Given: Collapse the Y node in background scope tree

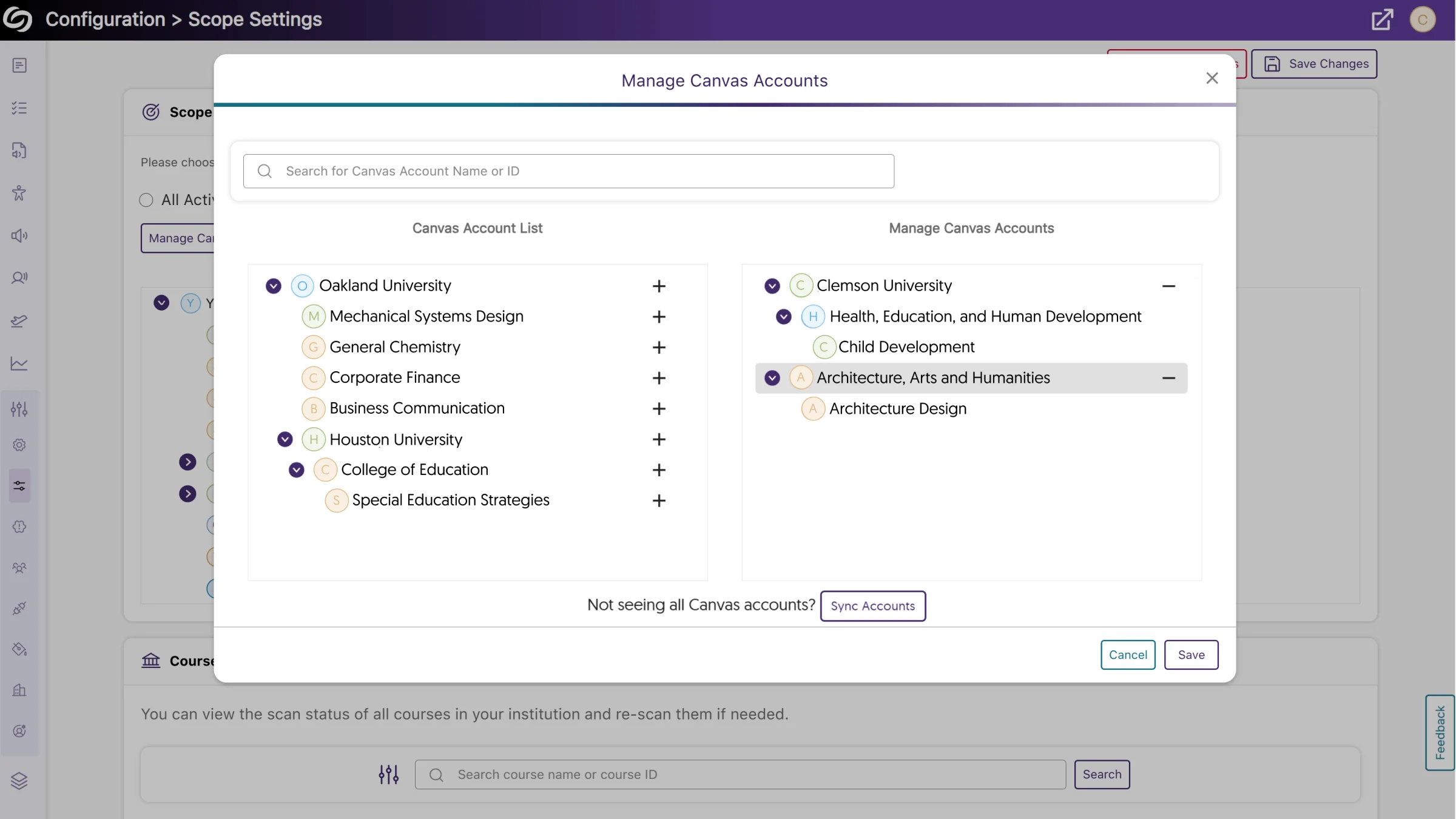Looking at the screenshot, I should point(161,303).
